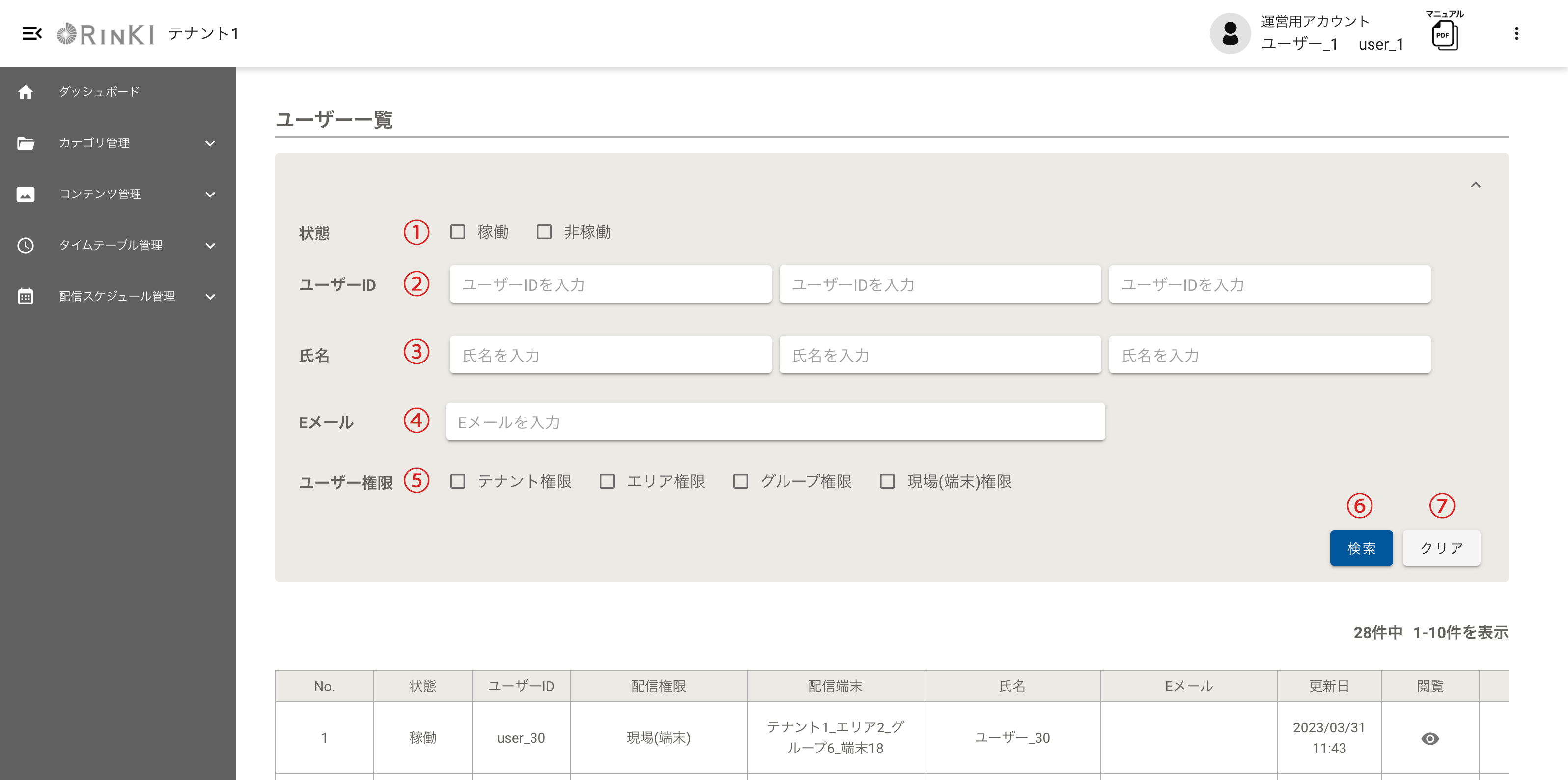
Task: Enable the テナント権限 checkbox
Action: (x=458, y=481)
